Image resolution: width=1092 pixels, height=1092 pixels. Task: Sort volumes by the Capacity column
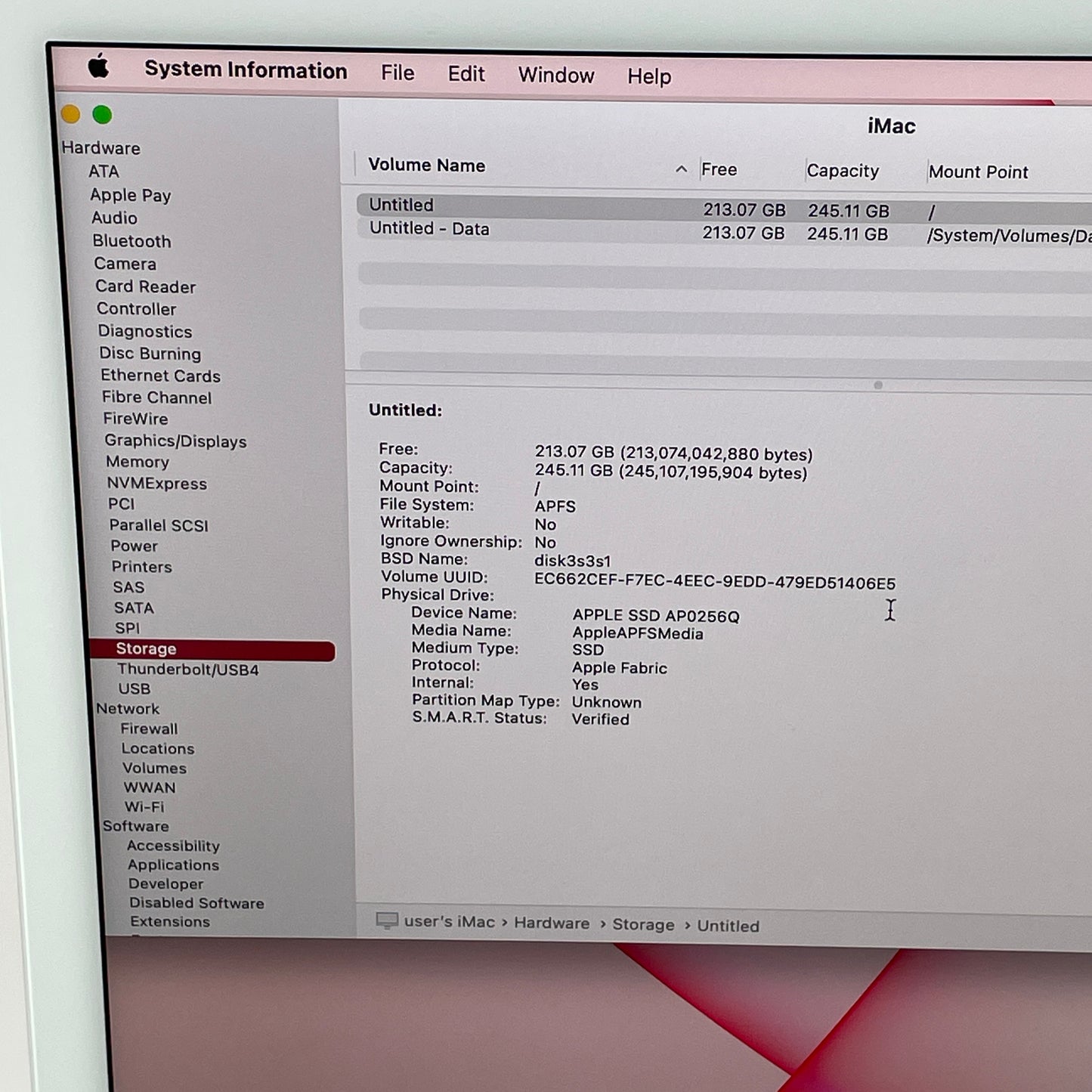(x=843, y=171)
